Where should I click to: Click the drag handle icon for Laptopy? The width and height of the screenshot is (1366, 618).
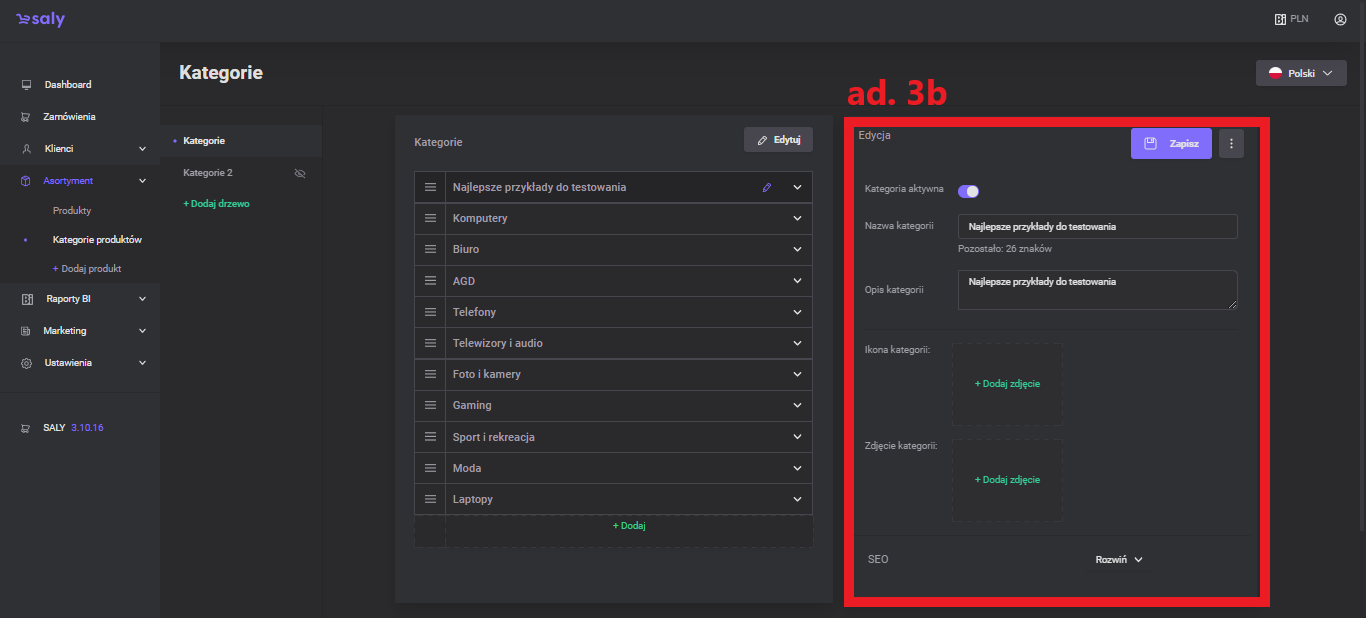[431, 499]
